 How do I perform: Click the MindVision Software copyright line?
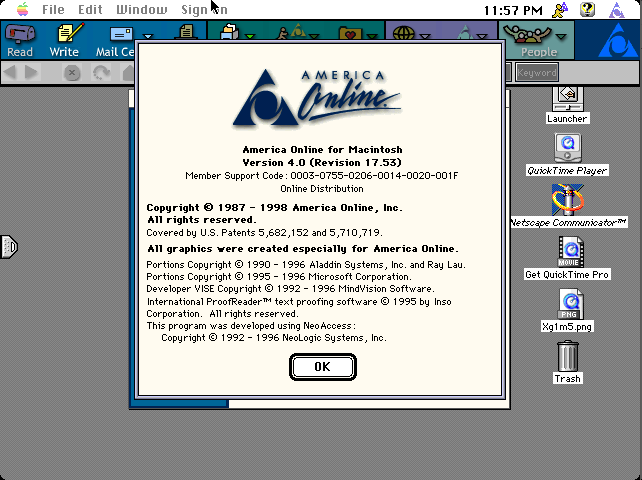coord(290,289)
